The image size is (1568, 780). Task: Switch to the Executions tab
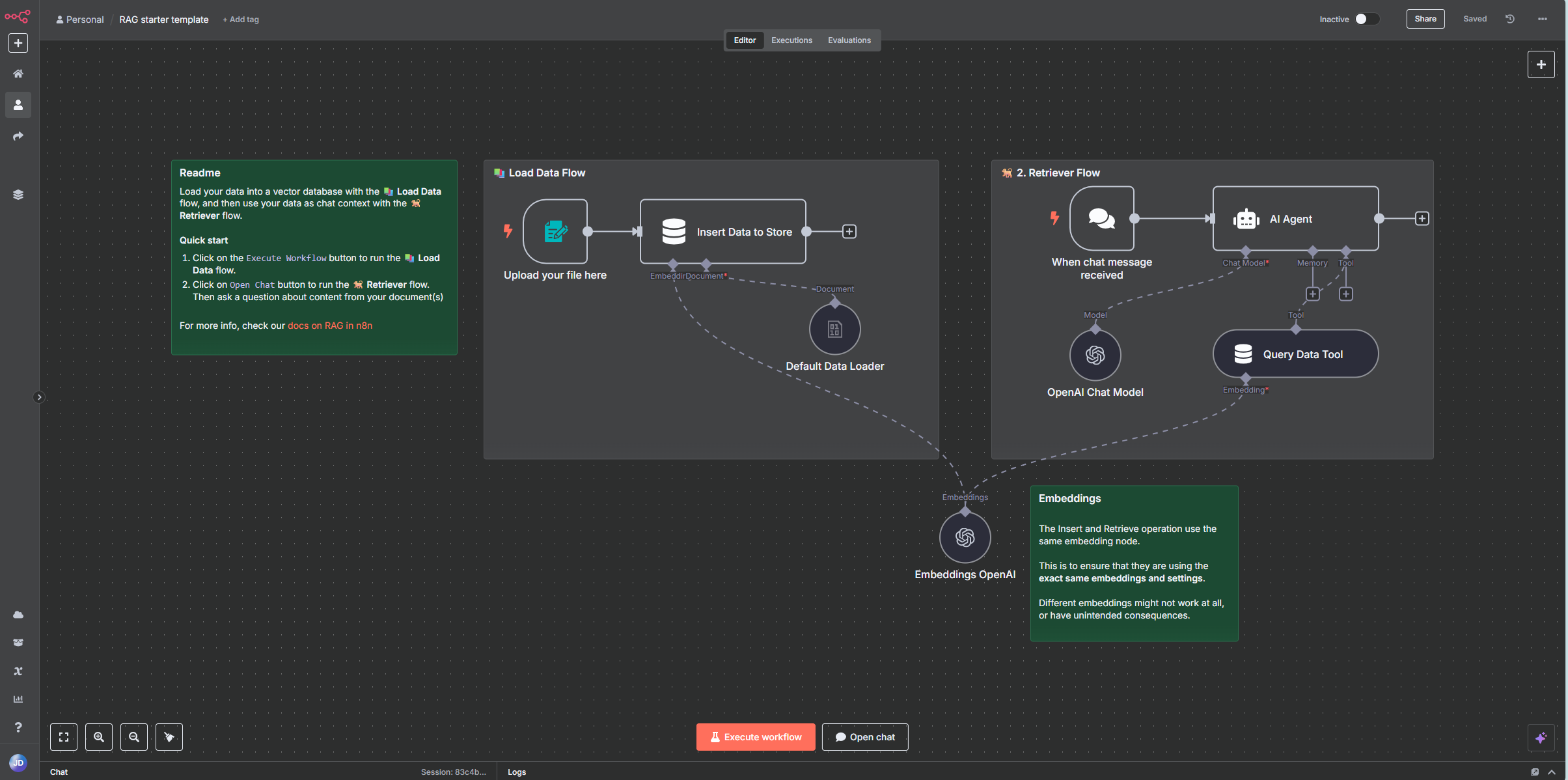click(791, 40)
